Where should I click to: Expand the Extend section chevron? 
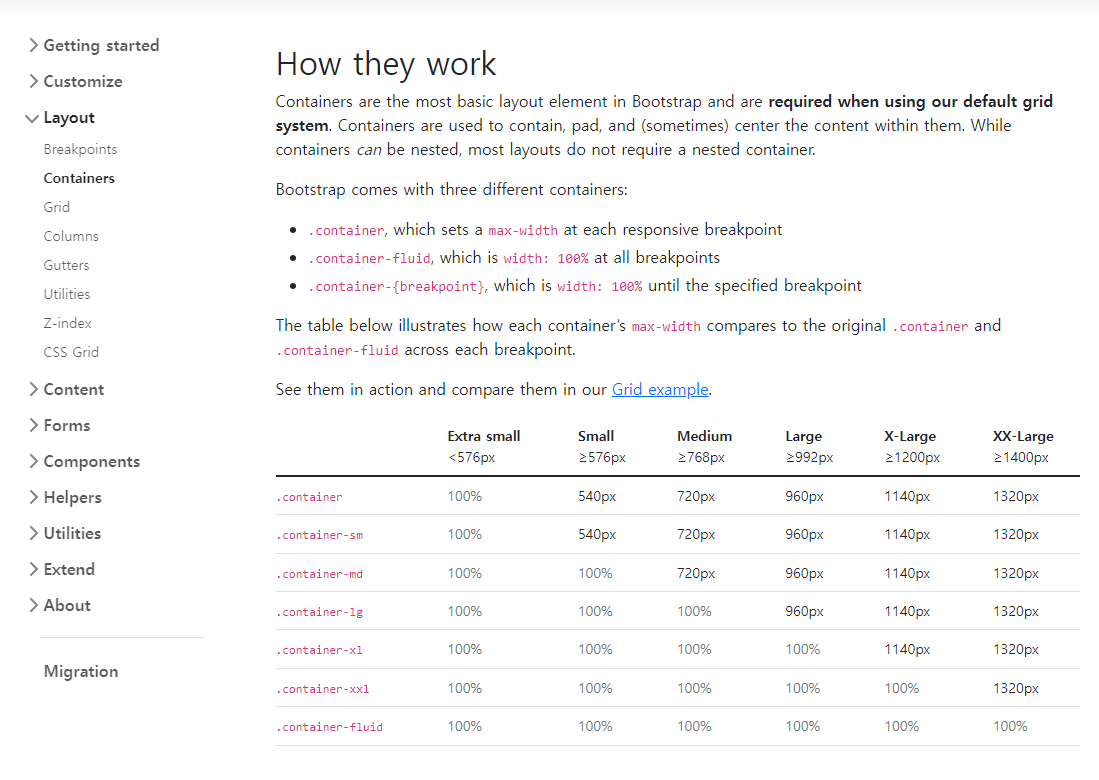point(33,569)
